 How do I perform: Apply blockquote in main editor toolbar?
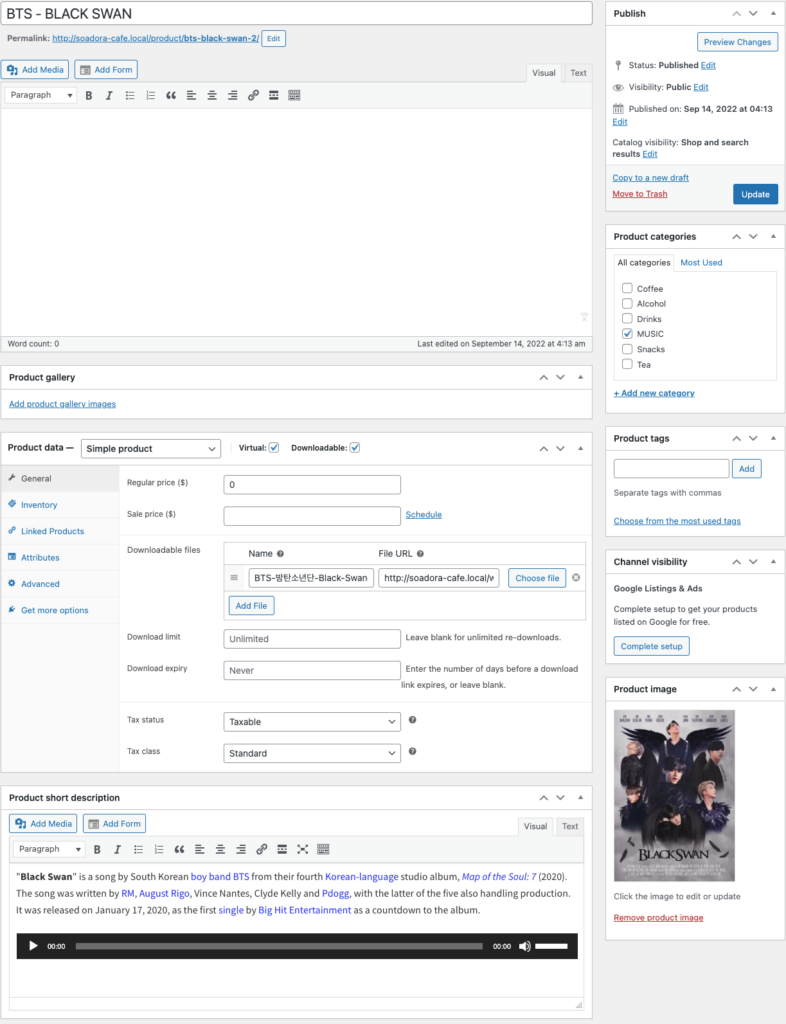pos(171,95)
